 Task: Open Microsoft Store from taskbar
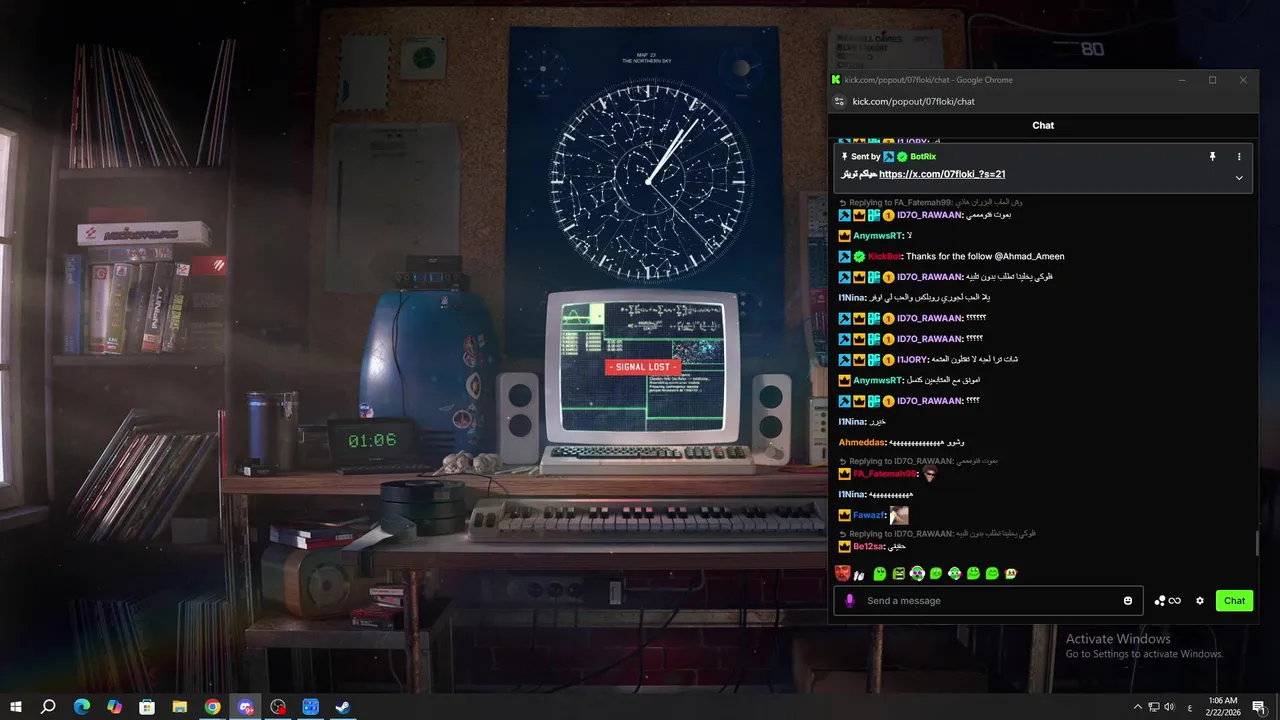(147, 707)
